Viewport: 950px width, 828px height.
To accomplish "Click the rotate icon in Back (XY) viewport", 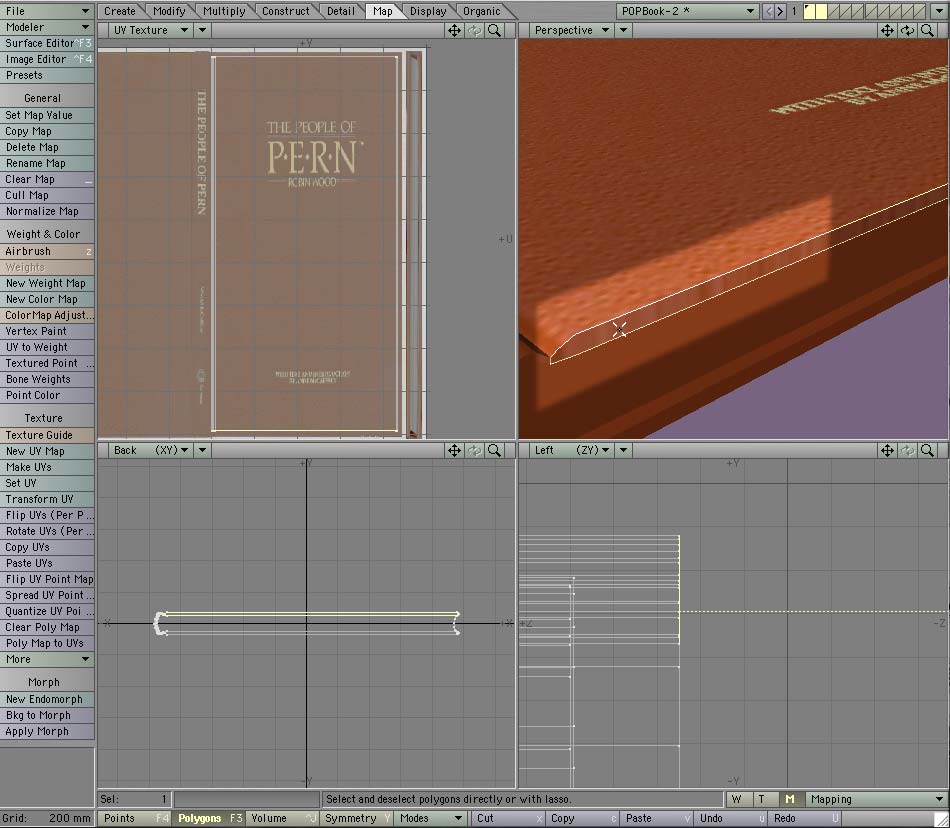I will tap(474, 450).
